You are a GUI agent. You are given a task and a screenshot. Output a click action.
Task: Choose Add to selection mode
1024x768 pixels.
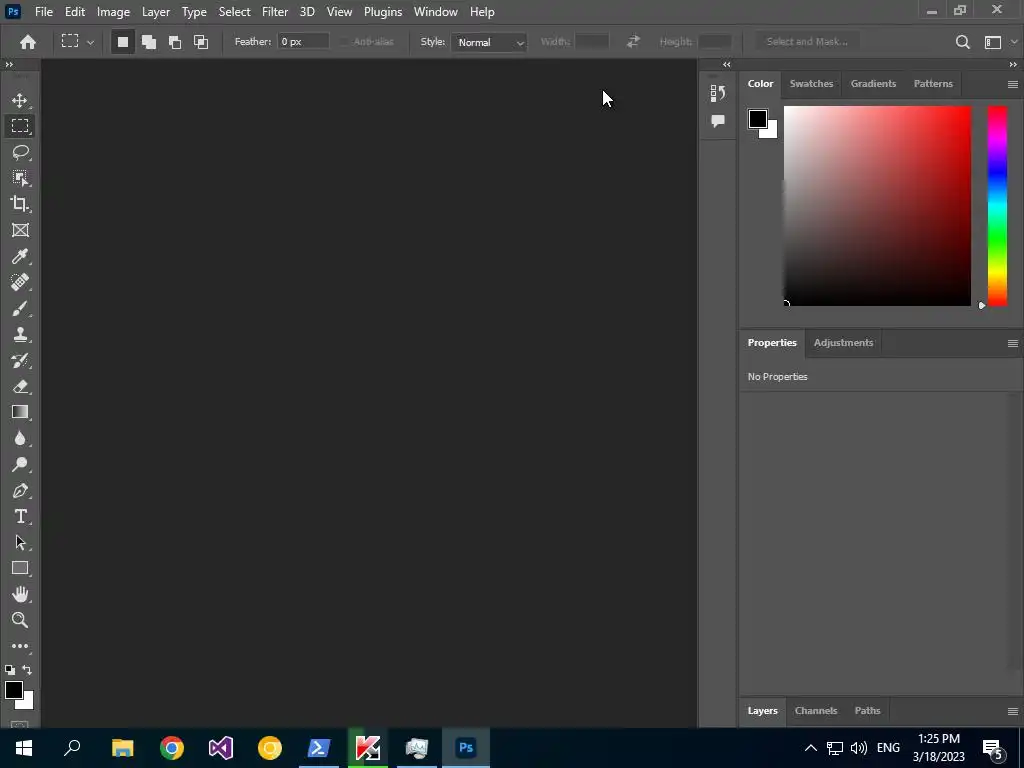149,42
